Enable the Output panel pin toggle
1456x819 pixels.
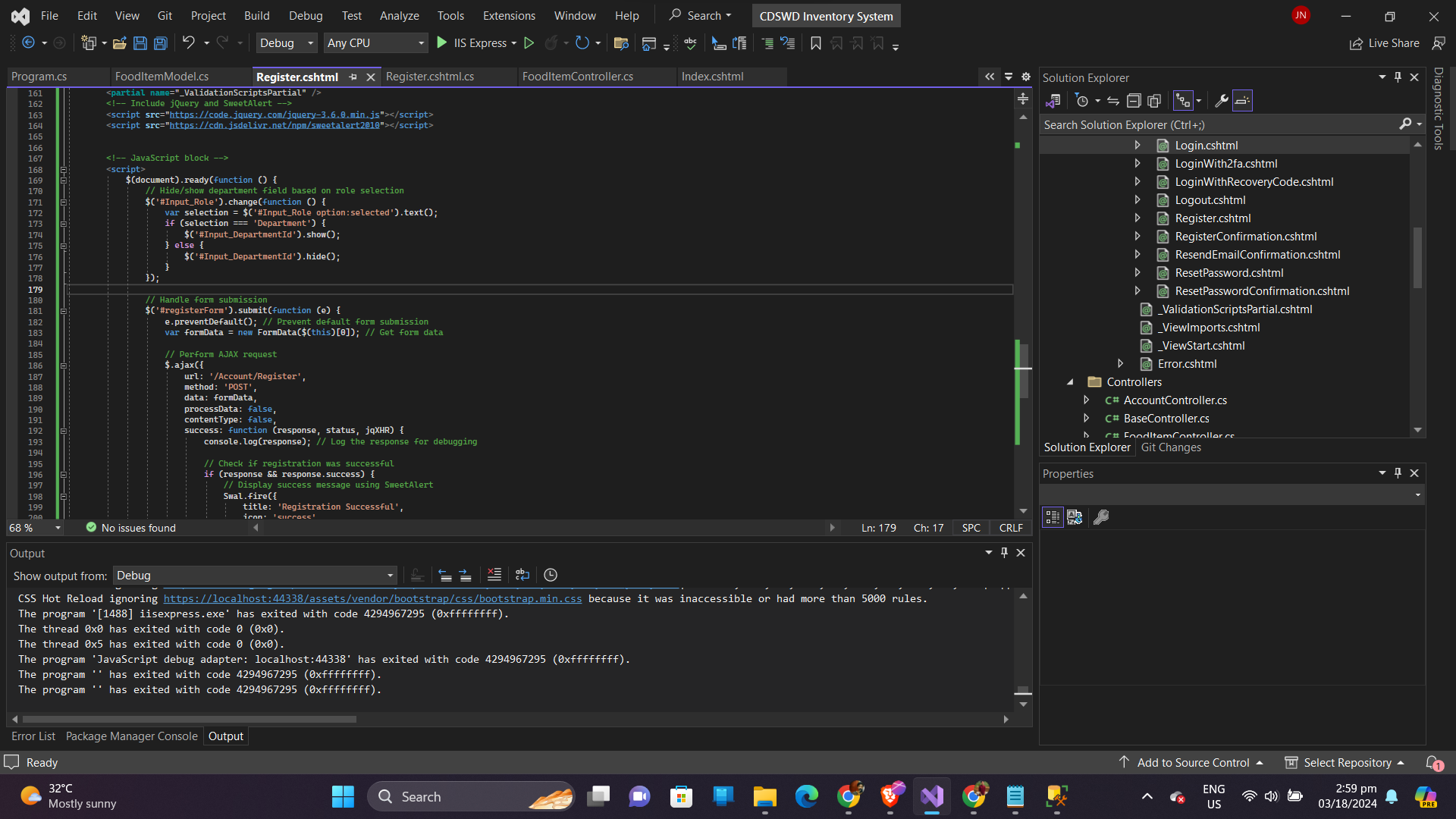[1004, 551]
